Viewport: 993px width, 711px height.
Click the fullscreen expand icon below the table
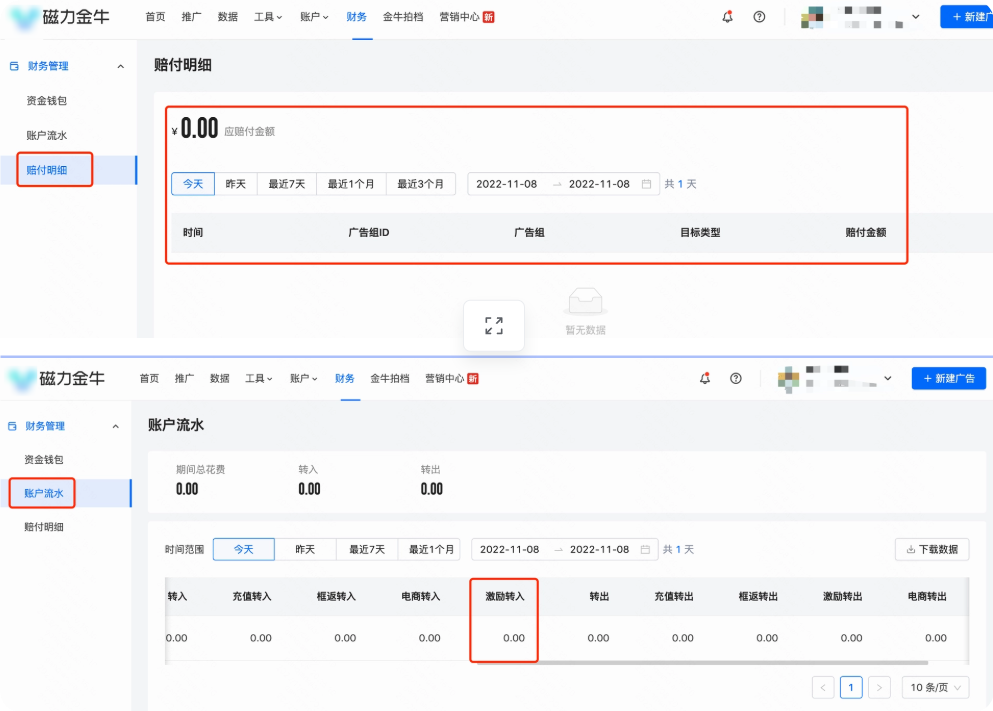coord(493,324)
